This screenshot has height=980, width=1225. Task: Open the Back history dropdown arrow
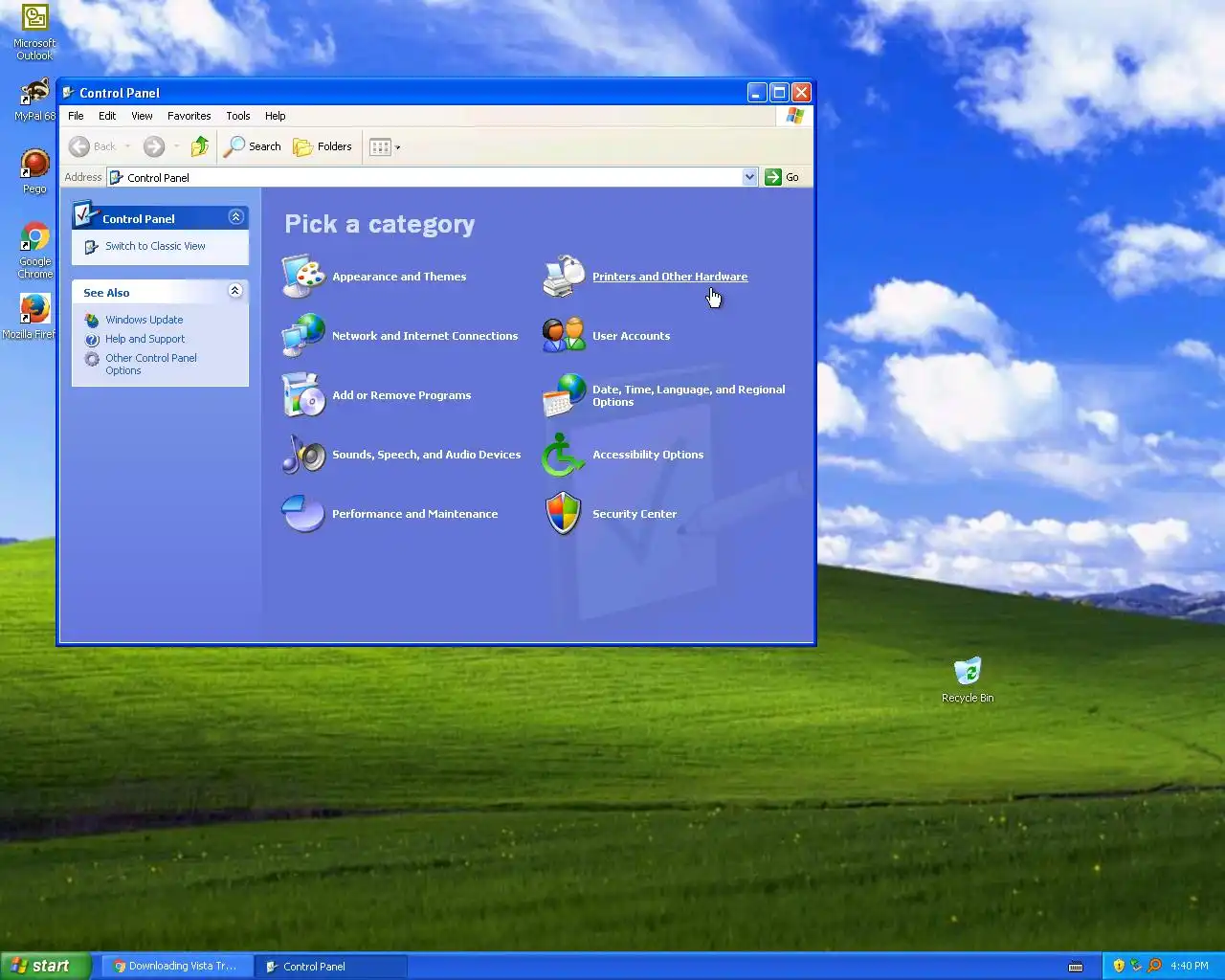(127, 146)
